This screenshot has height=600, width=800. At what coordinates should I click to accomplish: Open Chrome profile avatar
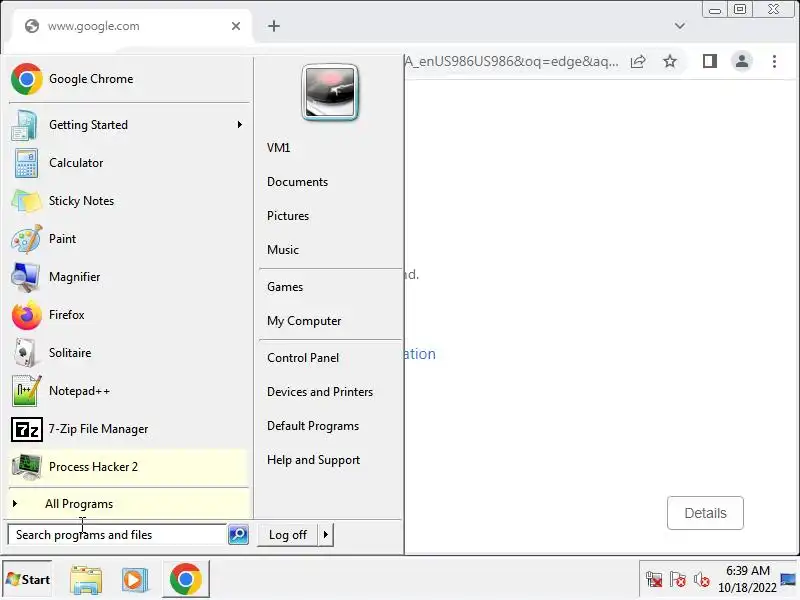(x=742, y=61)
